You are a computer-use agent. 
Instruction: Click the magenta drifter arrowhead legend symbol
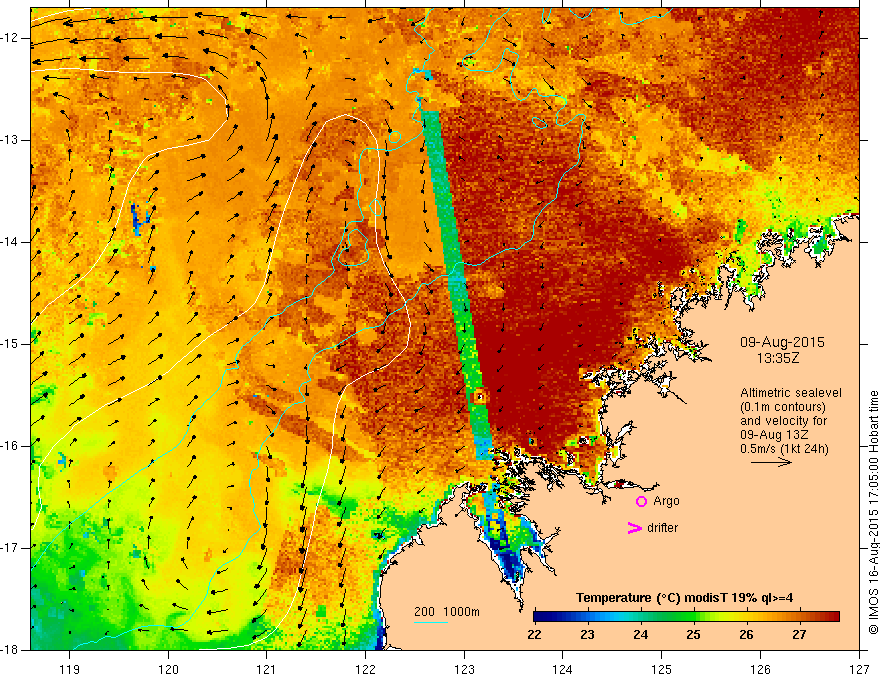[x=634, y=528]
